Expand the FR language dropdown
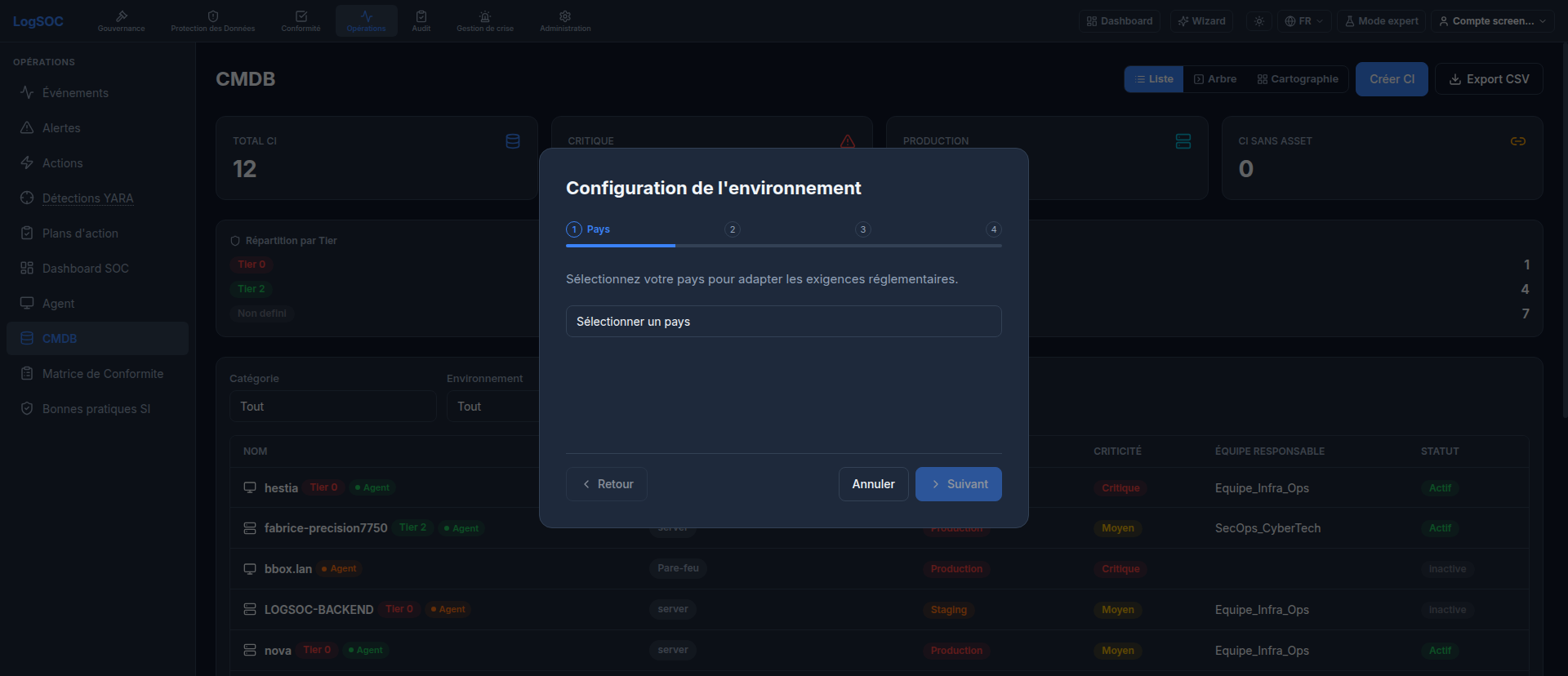This screenshot has height=676, width=1568. pos(1304,21)
